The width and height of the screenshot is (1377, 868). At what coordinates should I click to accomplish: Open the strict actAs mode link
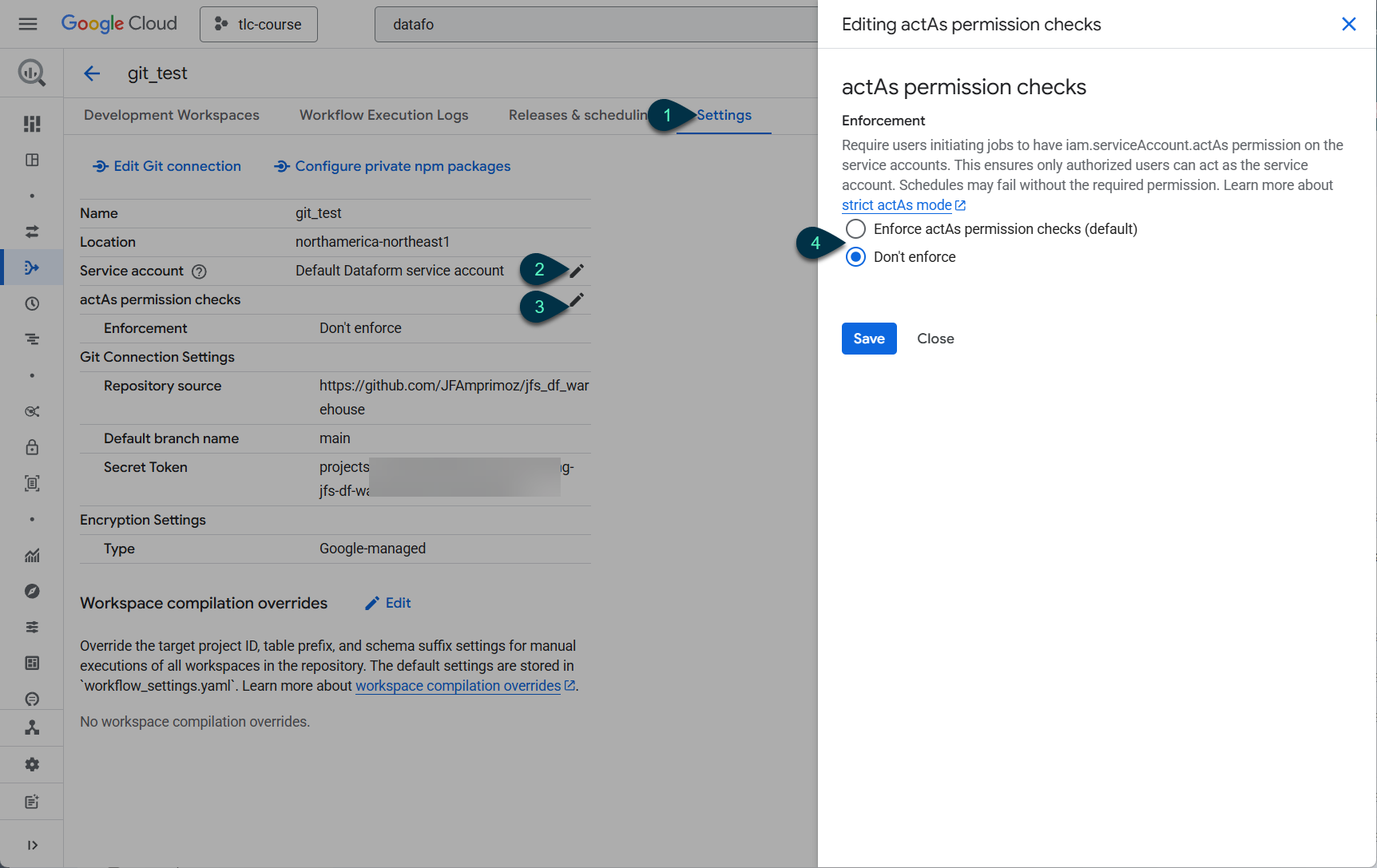896,205
